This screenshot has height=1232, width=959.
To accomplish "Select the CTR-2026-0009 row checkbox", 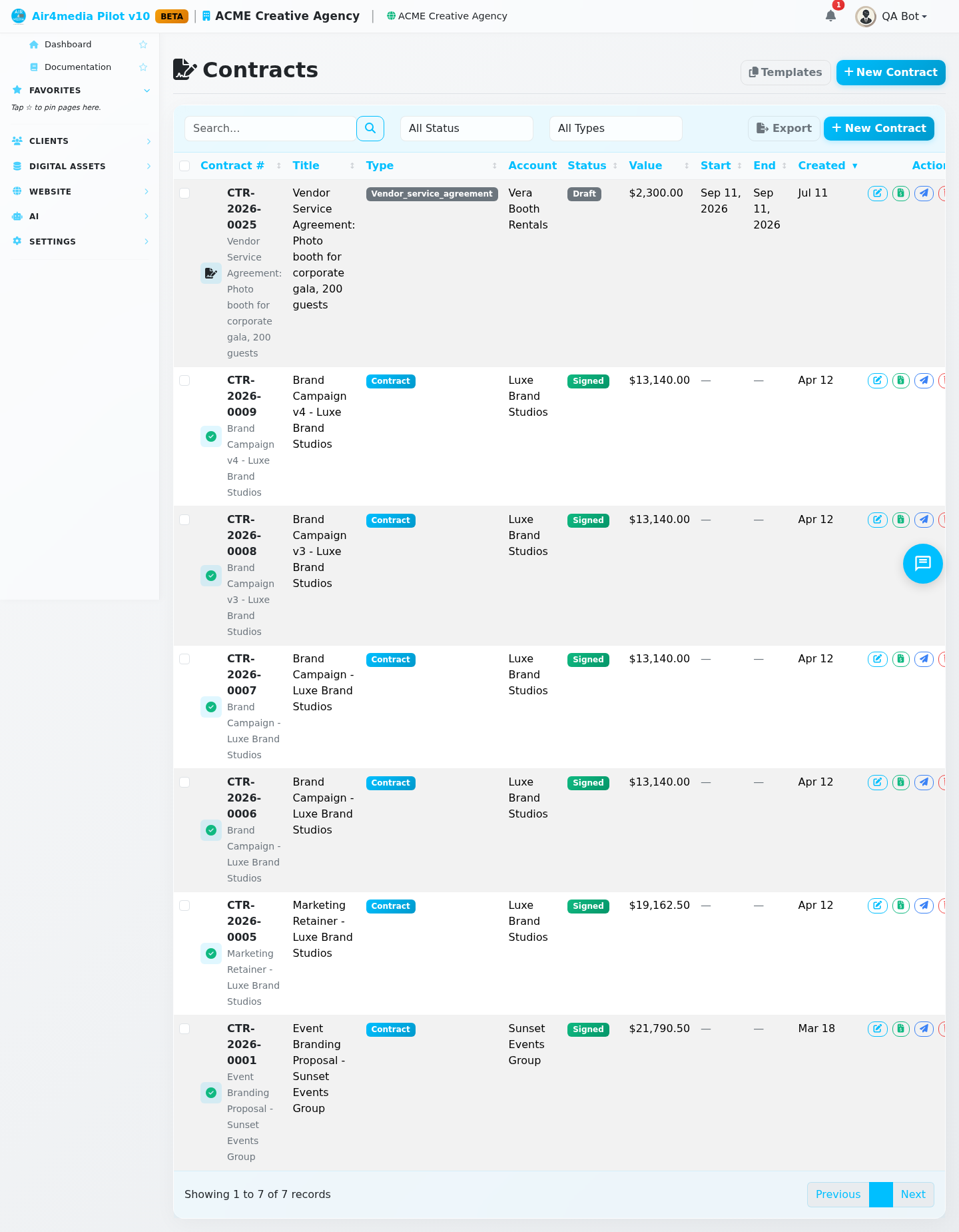I will pyautogui.click(x=185, y=380).
